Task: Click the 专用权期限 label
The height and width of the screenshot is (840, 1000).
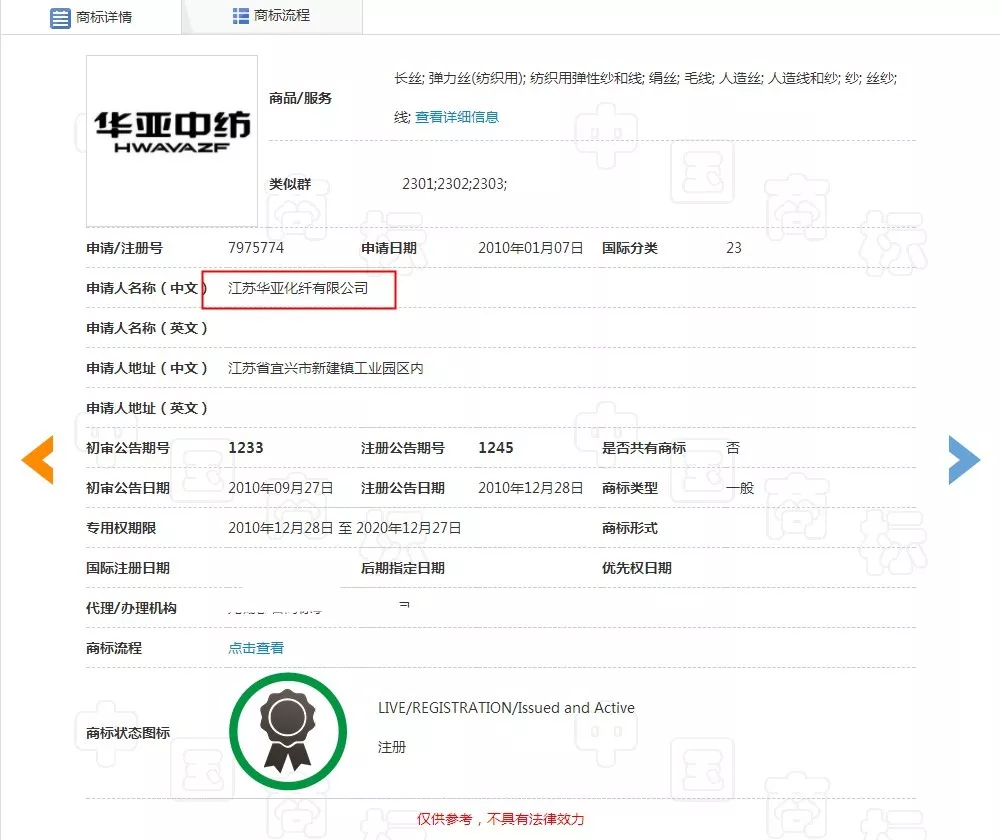Action: click(x=121, y=528)
